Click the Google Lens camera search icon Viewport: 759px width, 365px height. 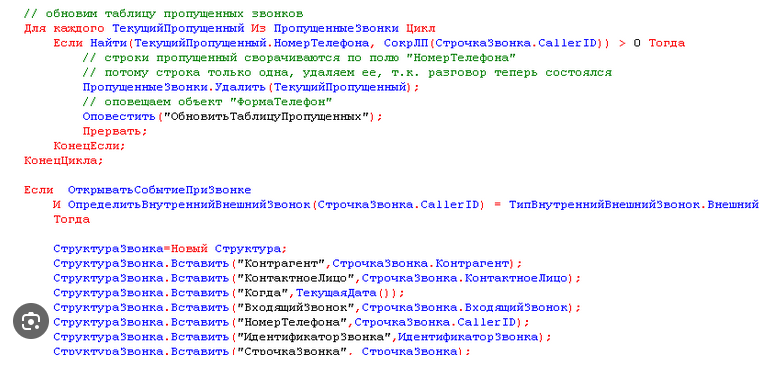pos(31,320)
